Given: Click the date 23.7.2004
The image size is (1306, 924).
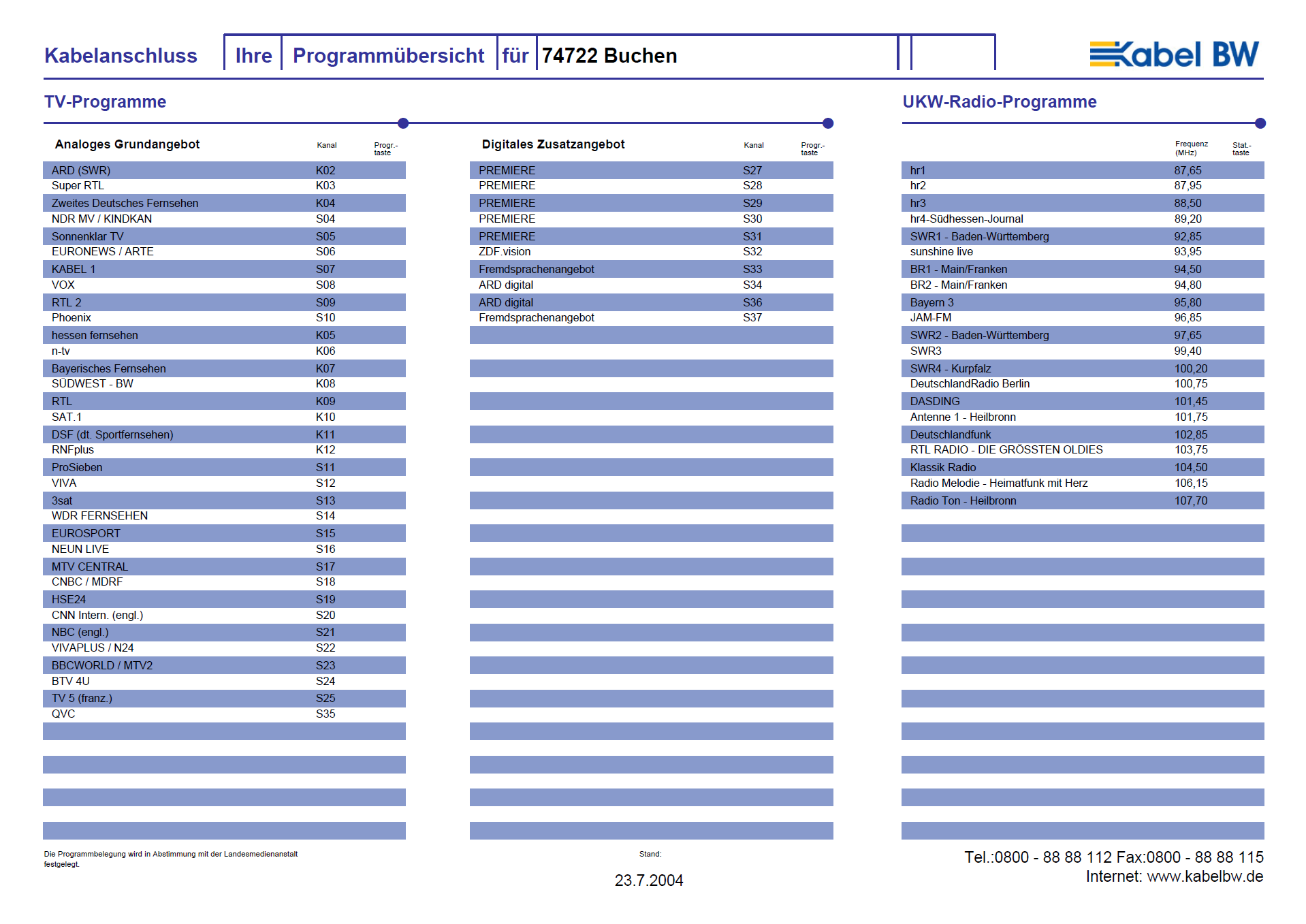Looking at the screenshot, I should (649, 880).
